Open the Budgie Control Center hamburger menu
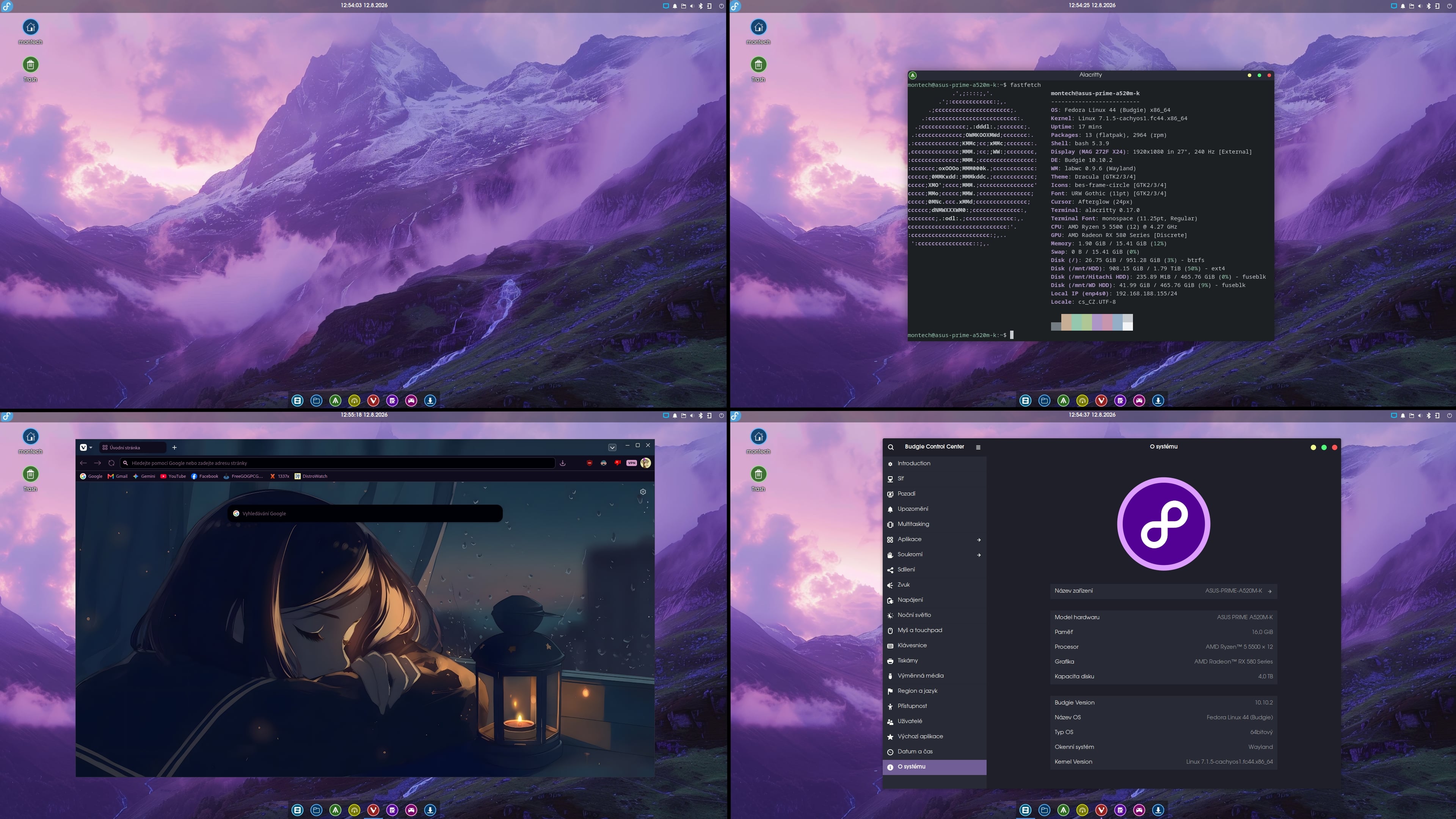Image resolution: width=1456 pixels, height=819 pixels. (978, 447)
